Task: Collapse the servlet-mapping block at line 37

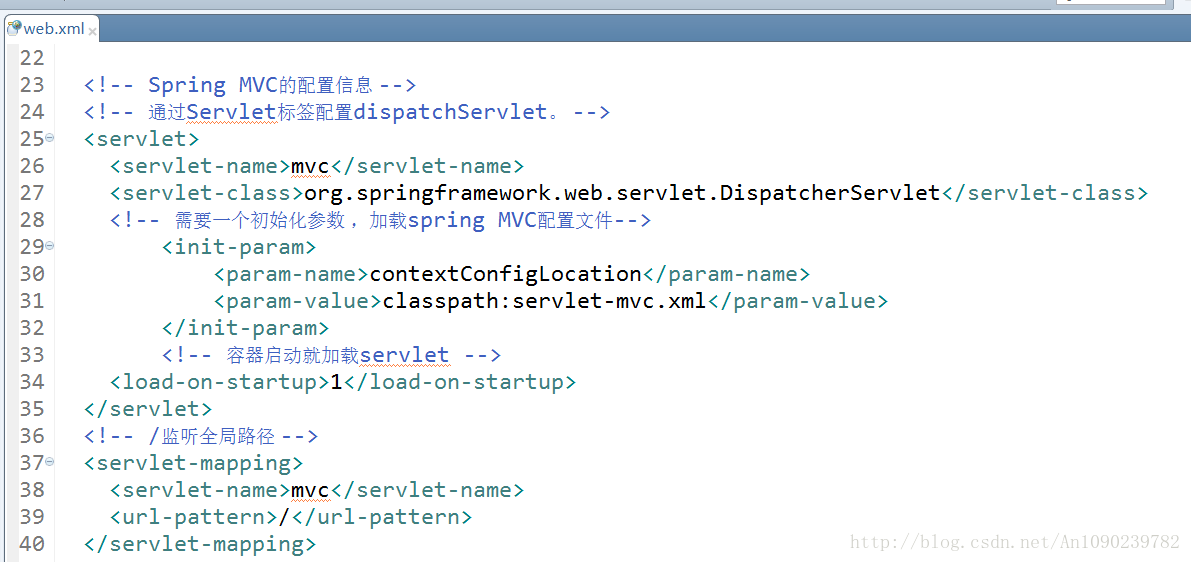Action: 49,462
